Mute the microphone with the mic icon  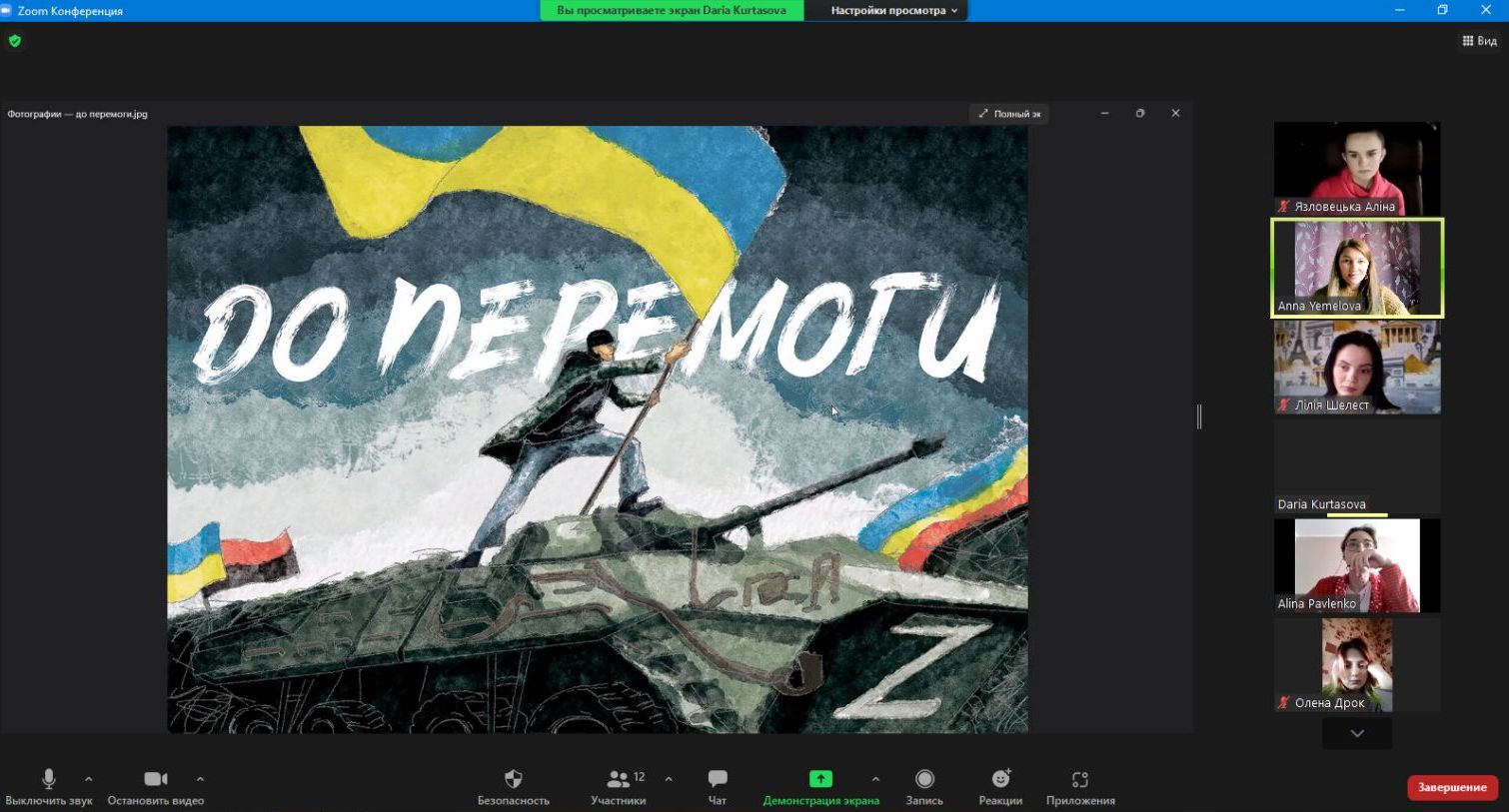48,779
